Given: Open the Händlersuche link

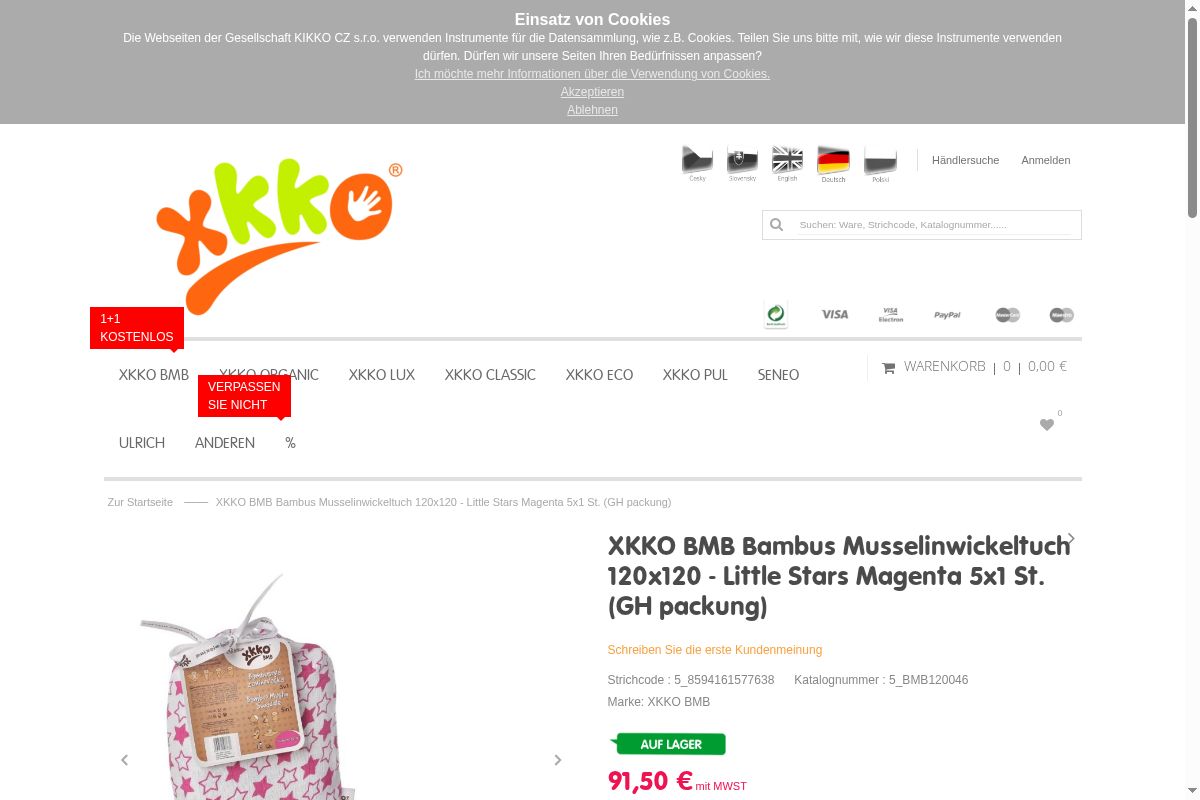Looking at the screenshot, I should (x=965, y=160).
